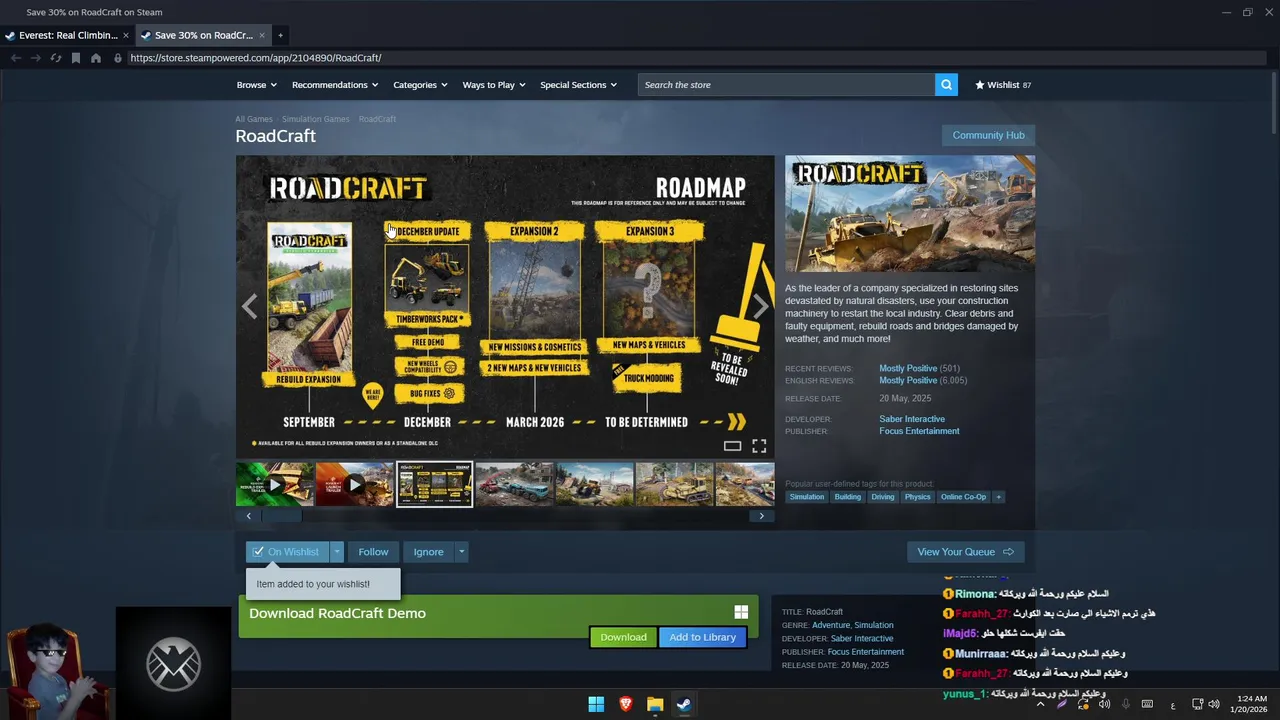Open a new tab with plus icon

click(x=280, y=35)
